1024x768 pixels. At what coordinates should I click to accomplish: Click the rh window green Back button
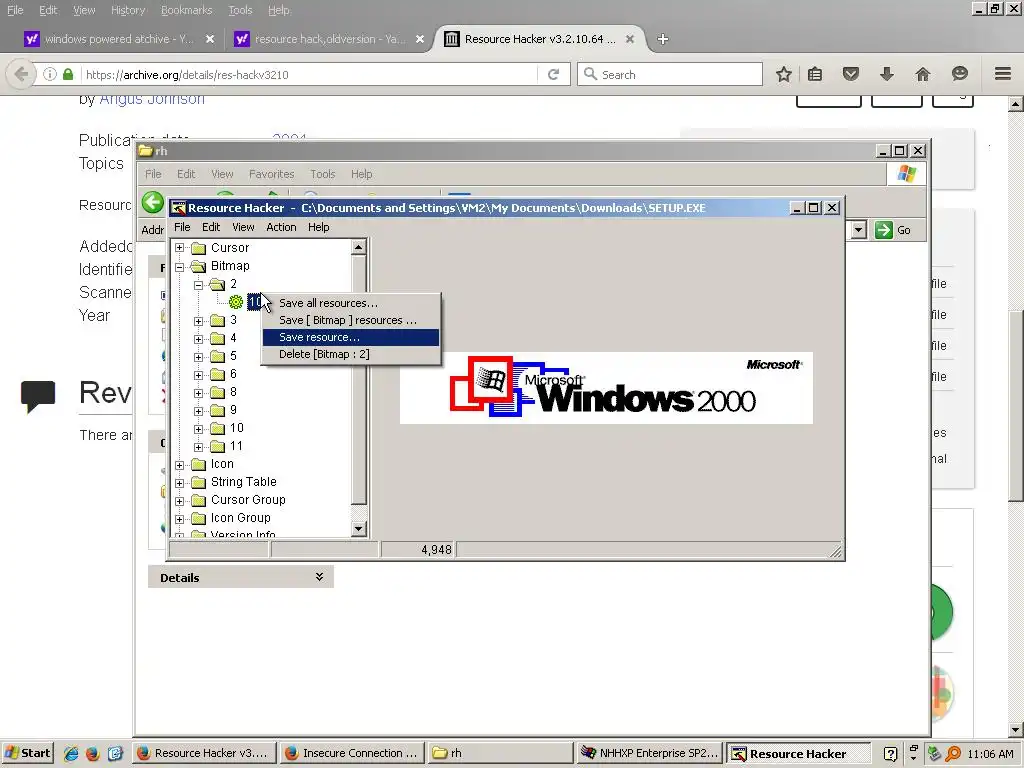point(153,202)
